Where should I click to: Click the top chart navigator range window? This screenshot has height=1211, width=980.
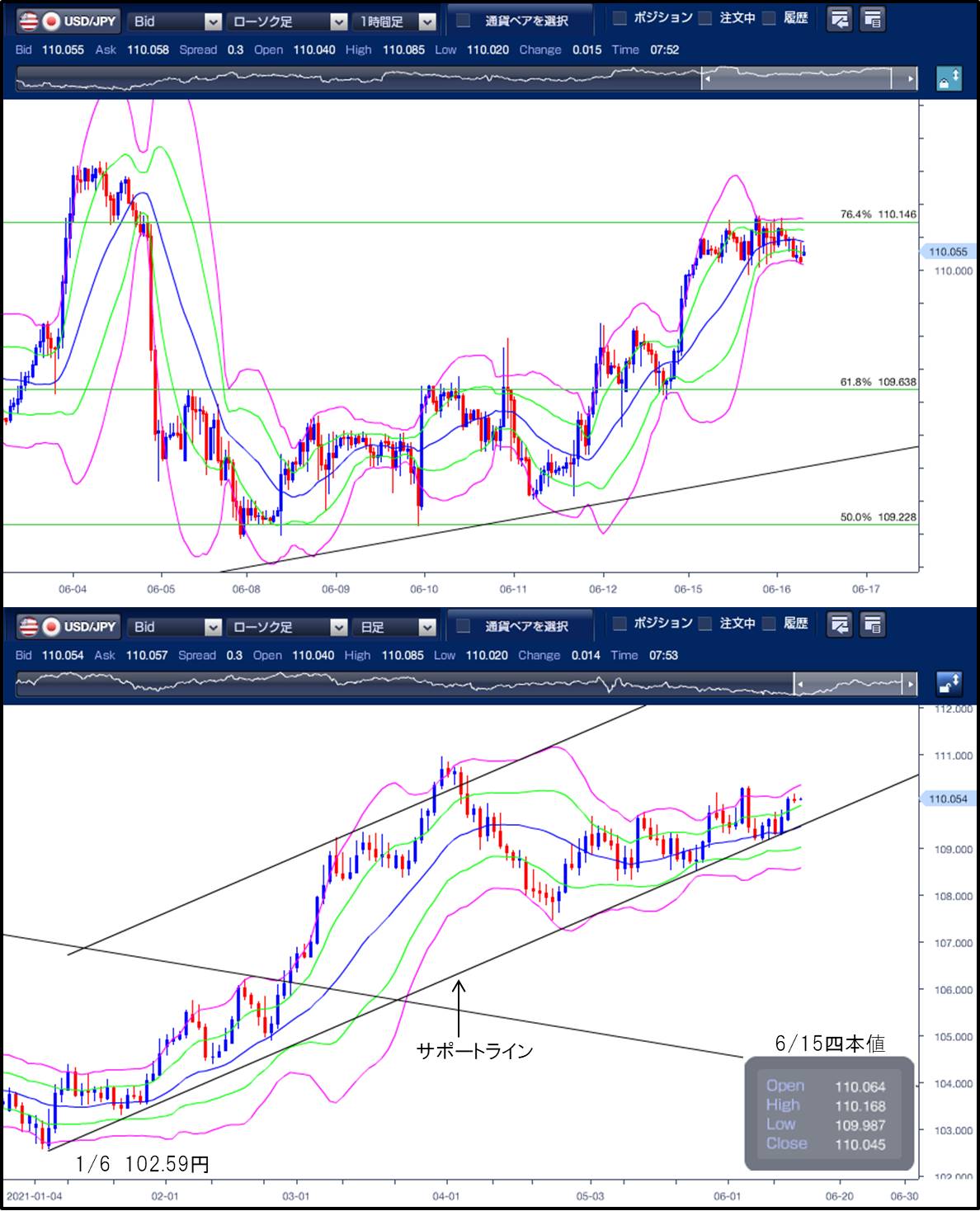(797, 78)
